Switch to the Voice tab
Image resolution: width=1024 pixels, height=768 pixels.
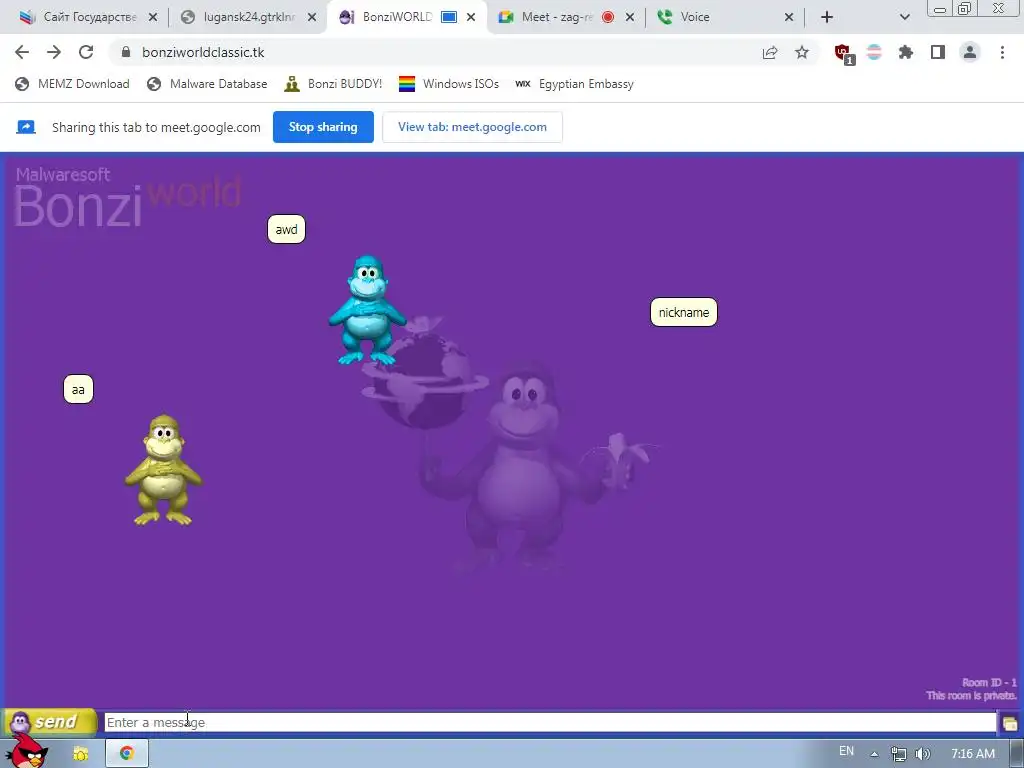[695, 17]
